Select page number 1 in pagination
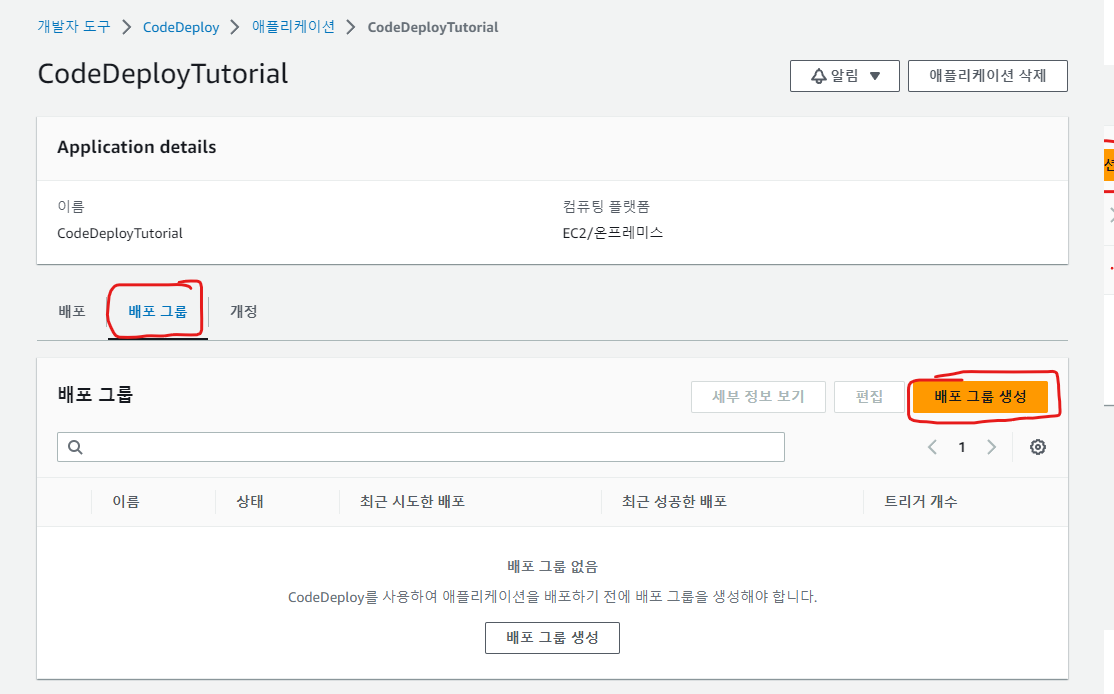The height and width of the screenshot is (694, 1114). pyautogui.click(x=962, y=447)
